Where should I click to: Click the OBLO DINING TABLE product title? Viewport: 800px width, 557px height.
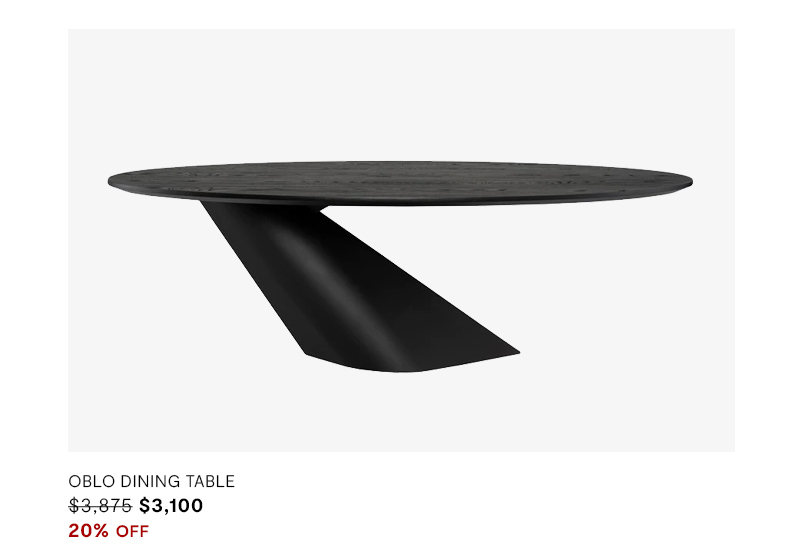pyautogui.click(x=152, y=481)
